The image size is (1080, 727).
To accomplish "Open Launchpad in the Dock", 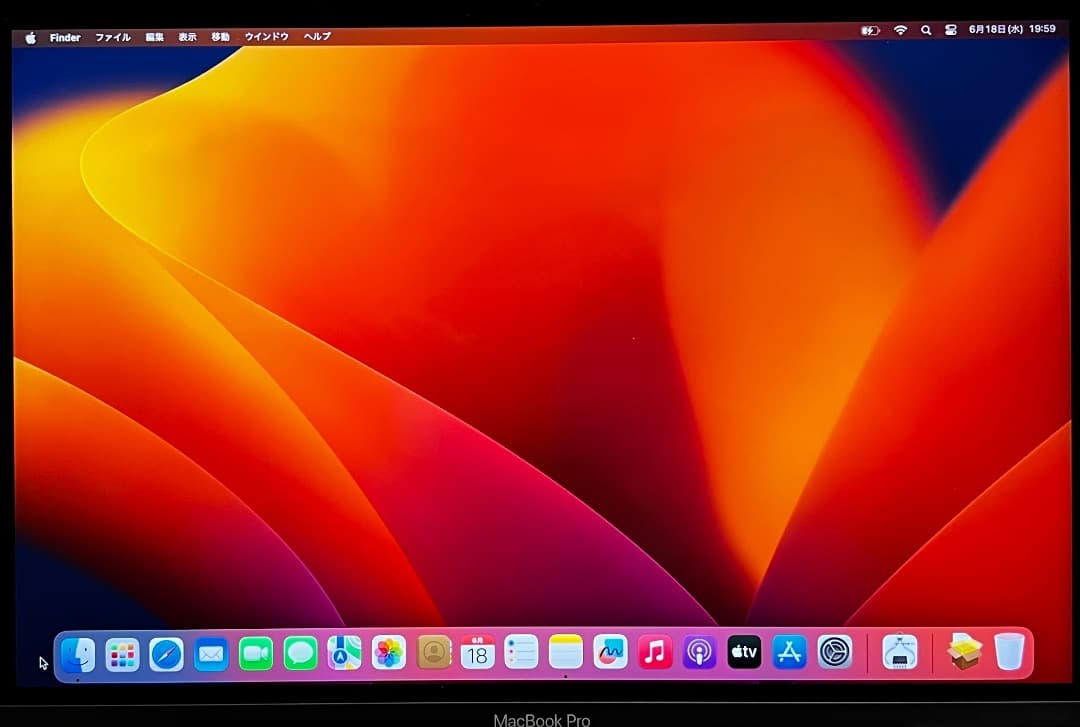I will pos(122,655).
